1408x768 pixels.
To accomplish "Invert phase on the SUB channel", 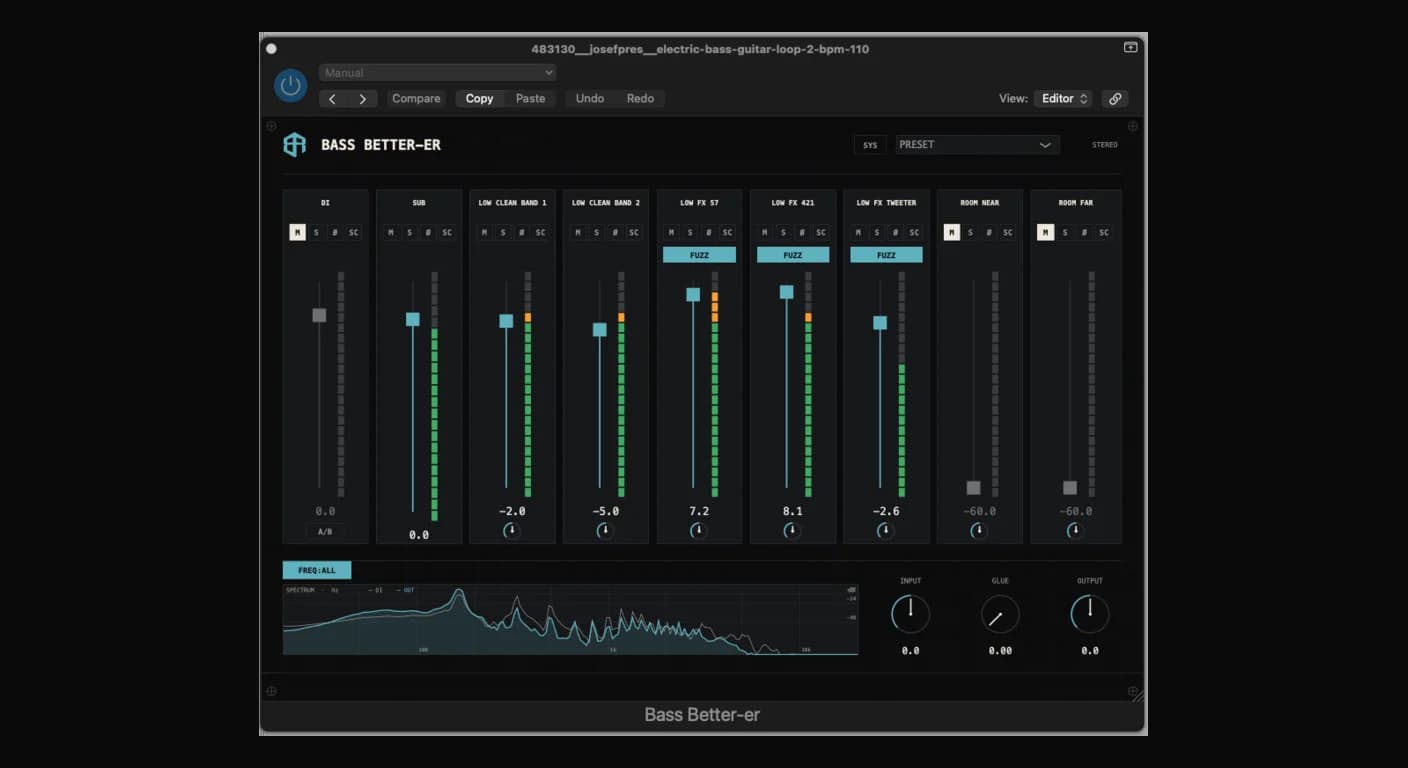I will click(x=428, y=233).
